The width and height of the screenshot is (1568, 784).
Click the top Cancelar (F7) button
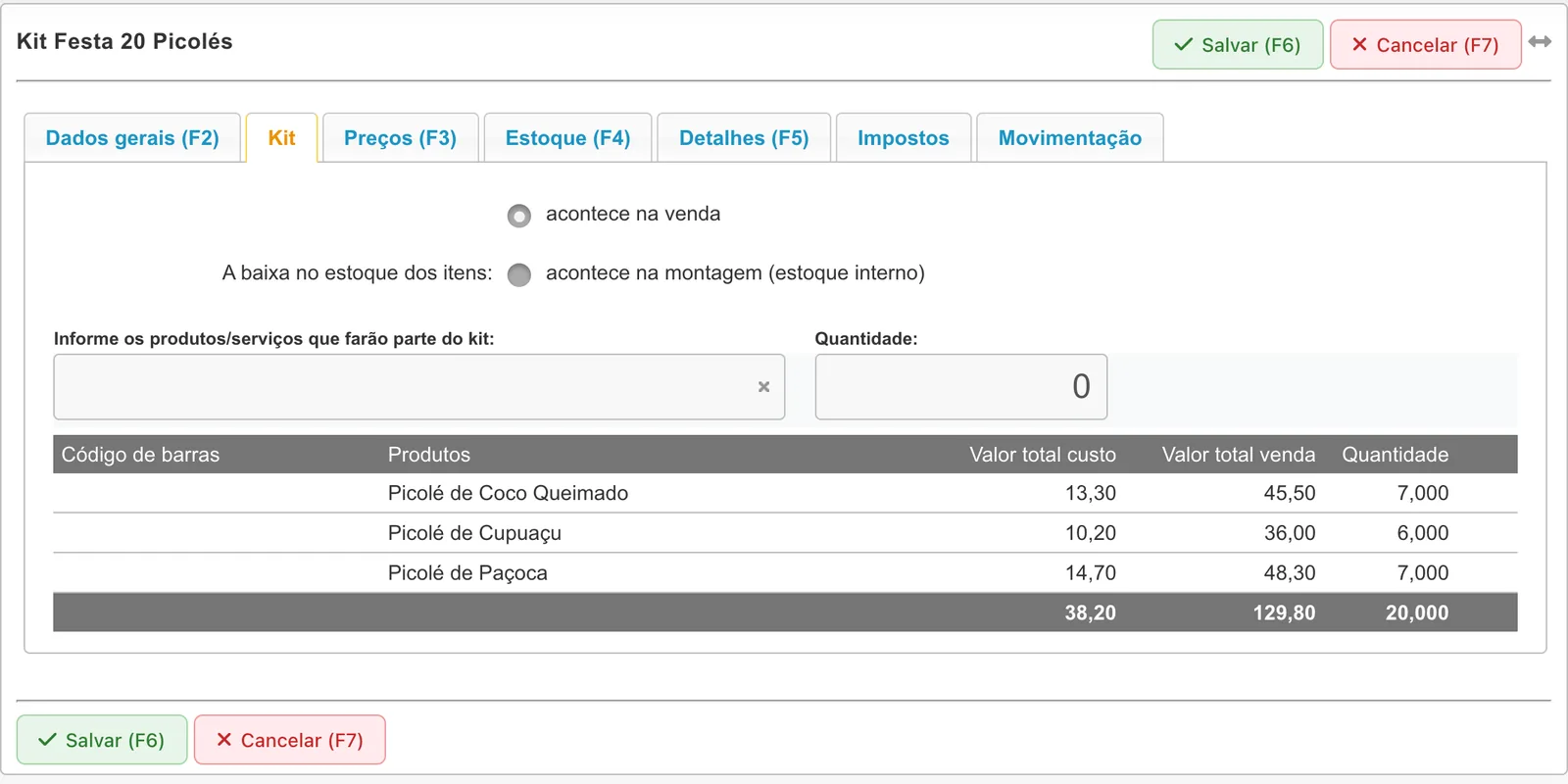pyautogui.click(x=1426, y=45)
